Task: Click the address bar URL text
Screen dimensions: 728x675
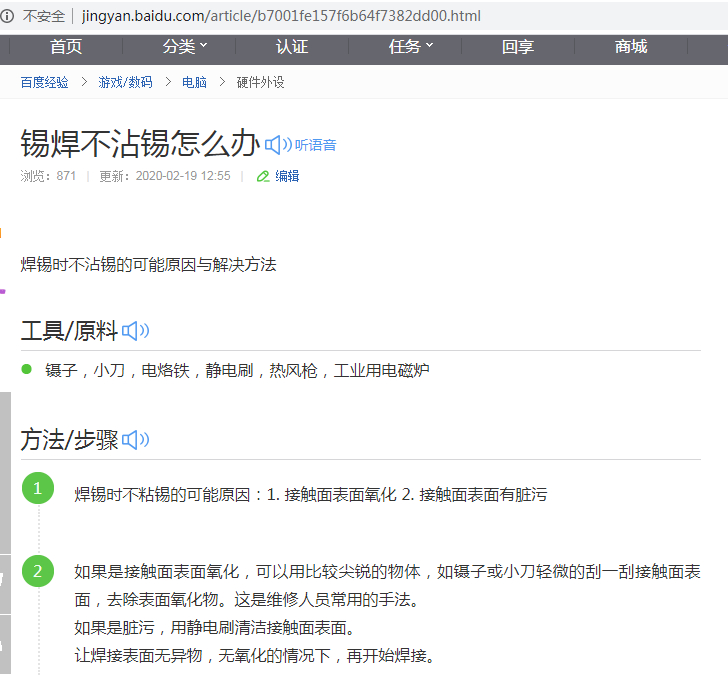Action: [281, 16]
